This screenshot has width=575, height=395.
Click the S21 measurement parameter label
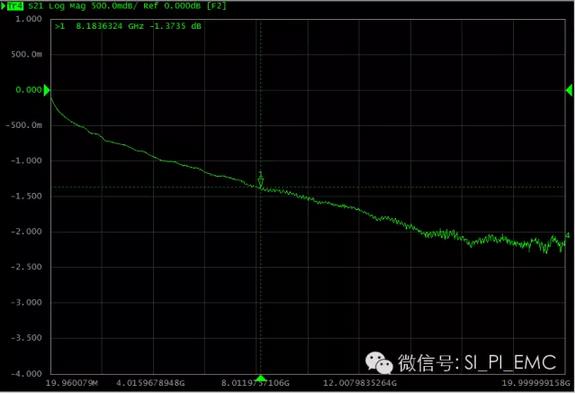pyautogui.click(x=36, y=6)
